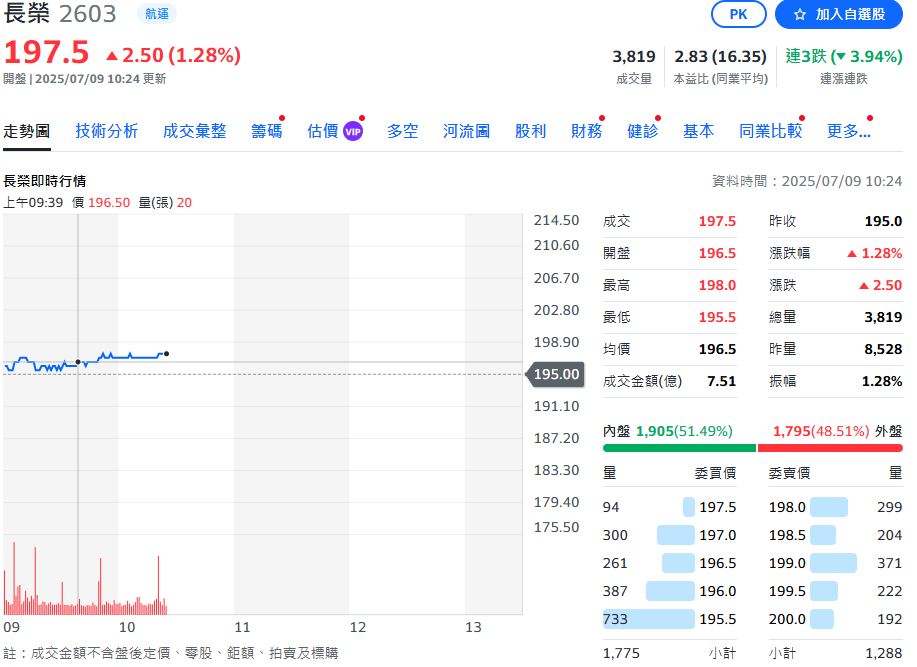
Task: Click the red 外盤 ratio bar
Action: tap(830, 448)
